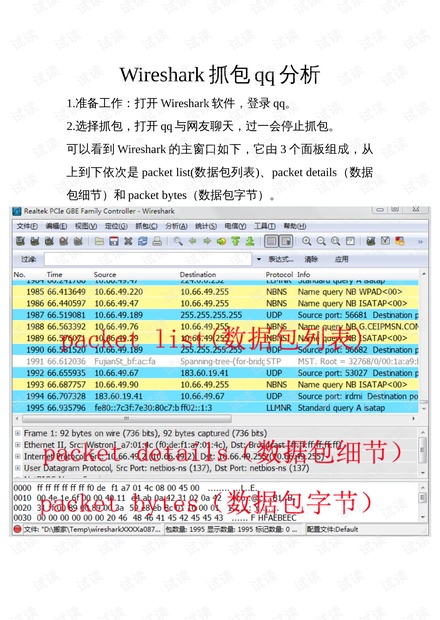Select packet 1994 from 183.60.19.41
Screen dimensions: 440x620
click(x=215, y=396)
